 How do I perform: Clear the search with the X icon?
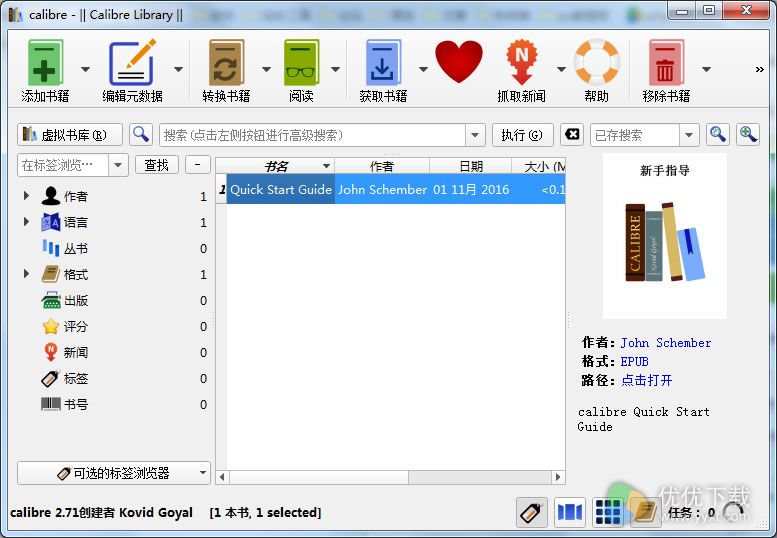pyautogui.click(x=572, y=135)
